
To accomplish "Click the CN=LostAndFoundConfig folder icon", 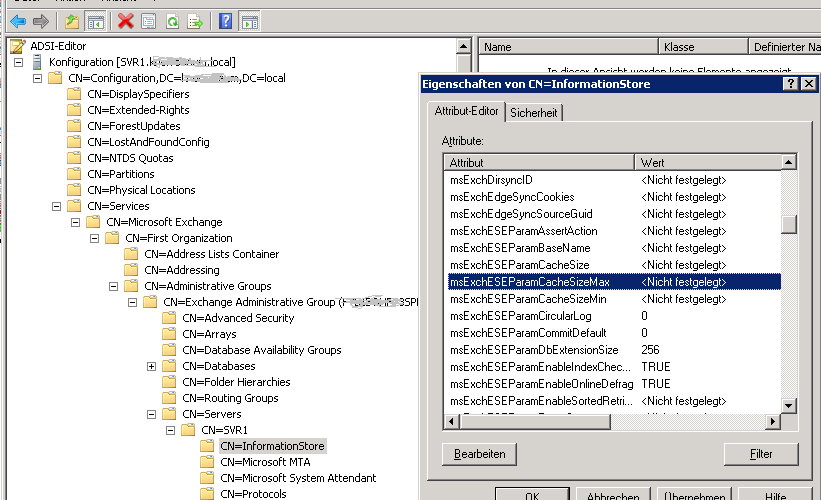I will coord(74,142).
